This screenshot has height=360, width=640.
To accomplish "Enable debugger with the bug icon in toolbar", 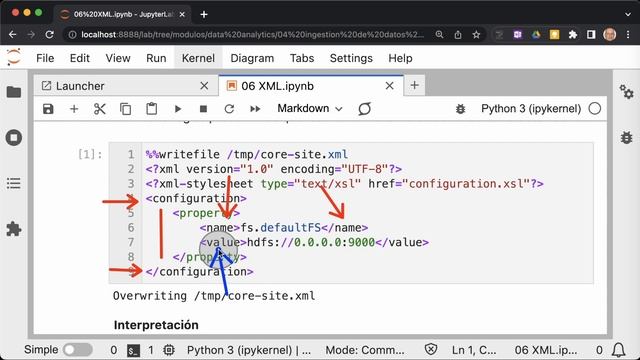I will coord(460,109).
